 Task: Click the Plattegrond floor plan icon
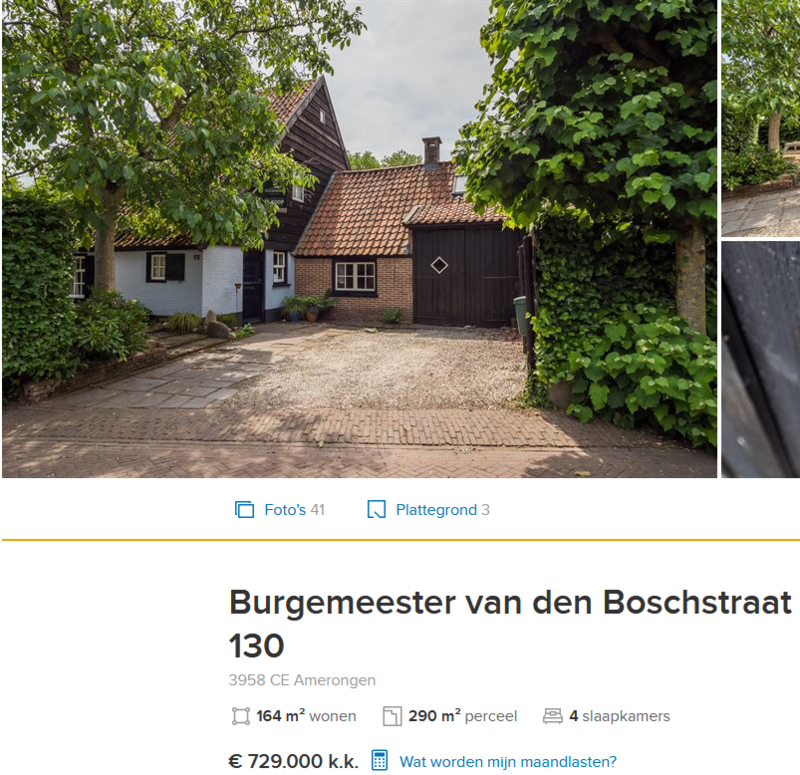(377, 510)
